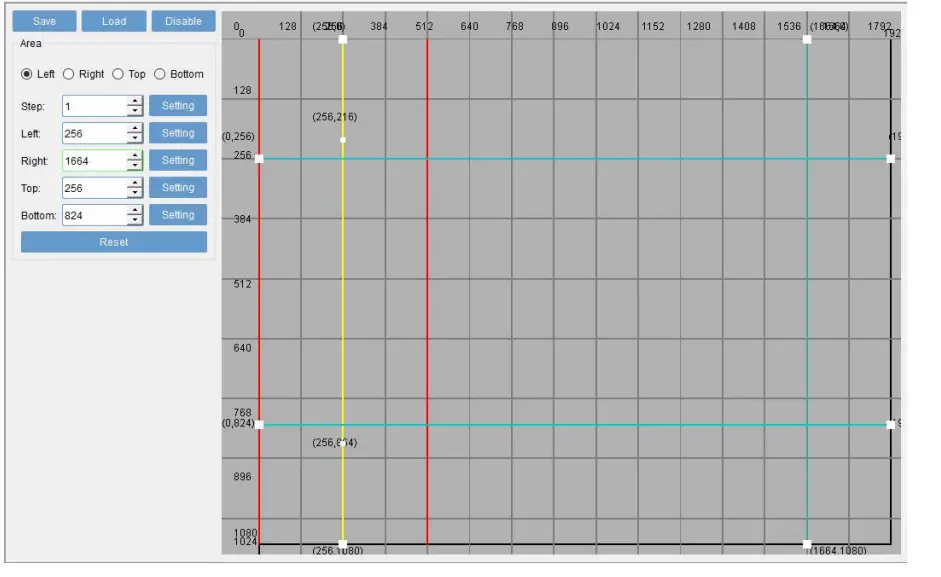
Task: Click the Setting button beside Step
Action: tap(178, 107)
